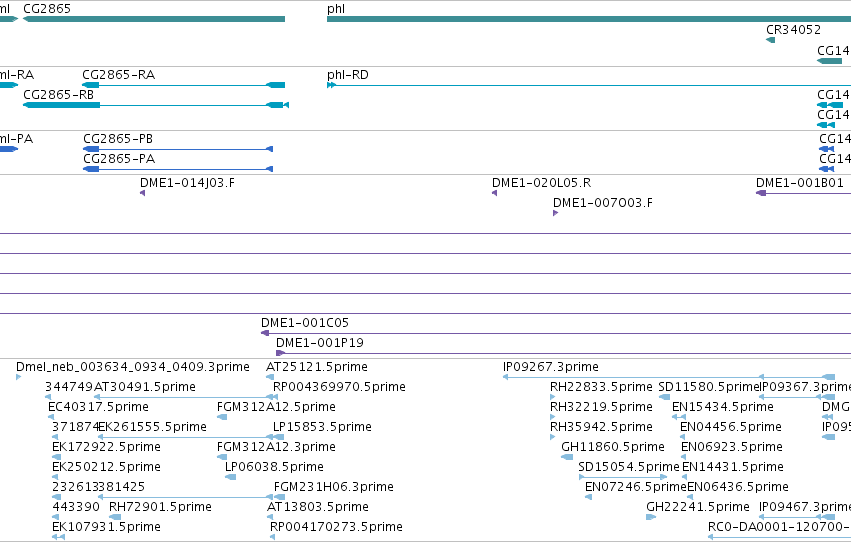Click the RH22833.5prime EST label
This screenshot has width=851, height=542.
click(601, 387)
